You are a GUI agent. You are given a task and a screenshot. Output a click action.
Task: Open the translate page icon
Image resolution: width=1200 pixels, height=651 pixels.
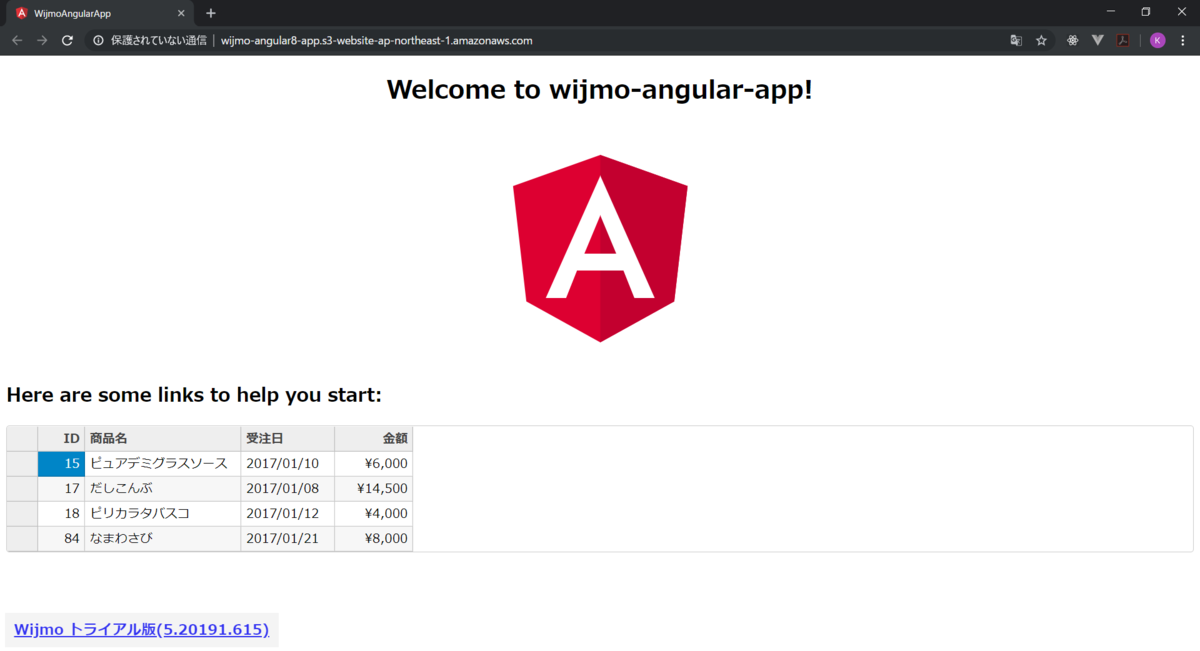1016,41
